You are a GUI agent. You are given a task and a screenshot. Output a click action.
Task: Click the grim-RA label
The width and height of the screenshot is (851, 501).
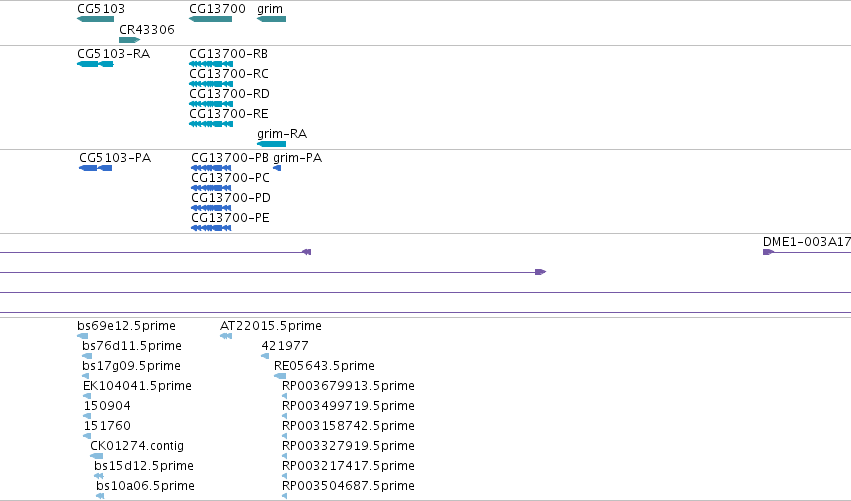point(282,134)
